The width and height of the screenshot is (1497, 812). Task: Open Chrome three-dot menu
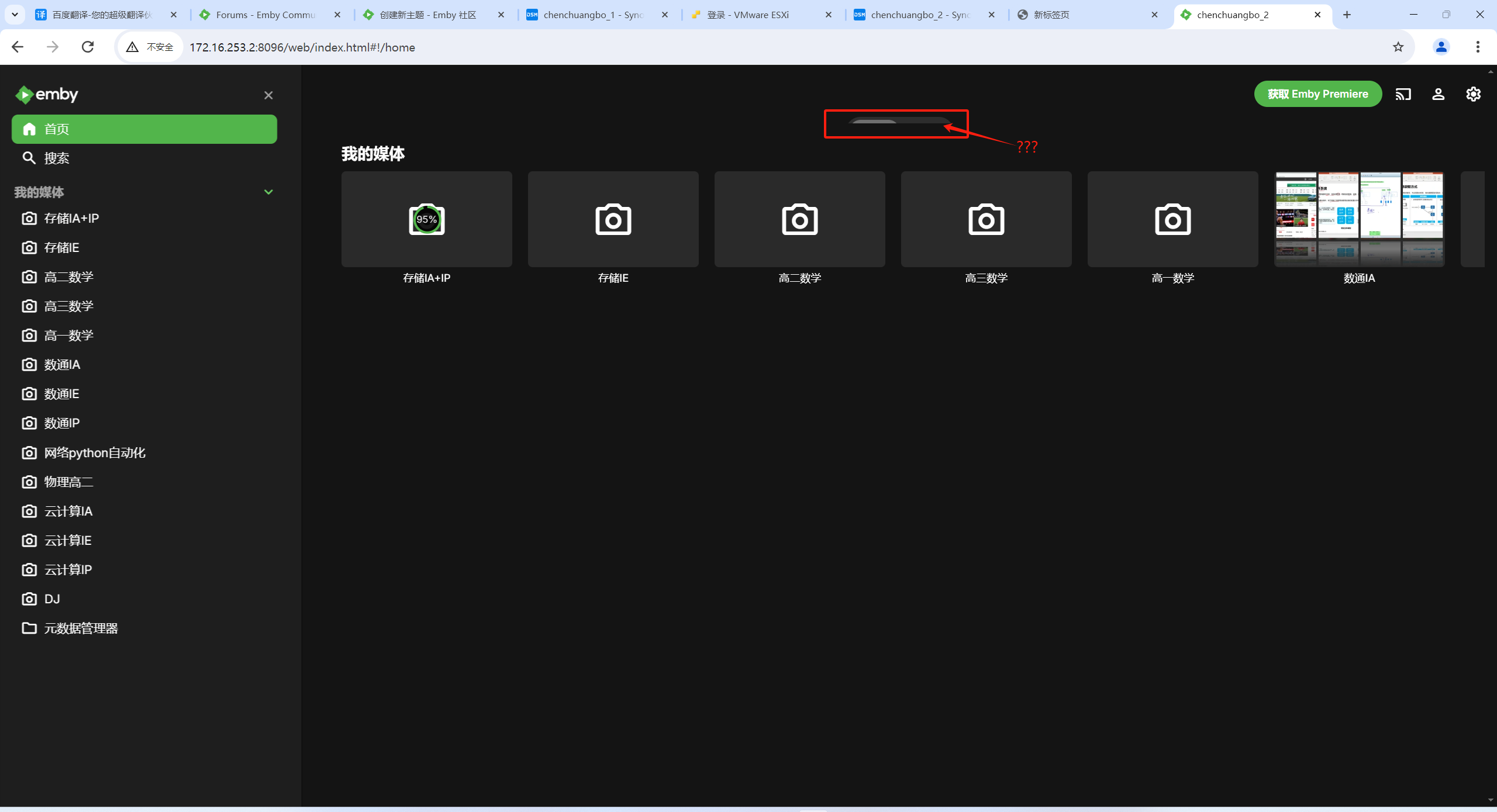pyautogui.click(x=1477, y=47)
